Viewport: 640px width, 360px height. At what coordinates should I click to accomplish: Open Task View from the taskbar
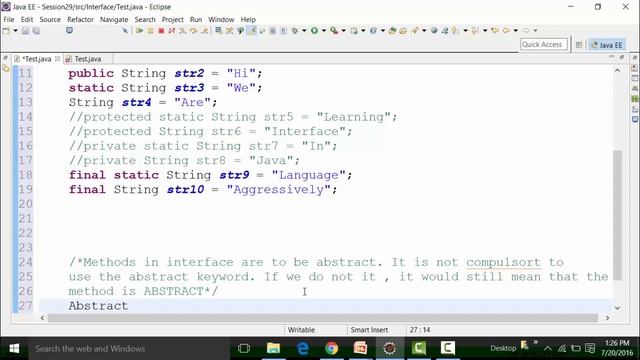(244, 349)
